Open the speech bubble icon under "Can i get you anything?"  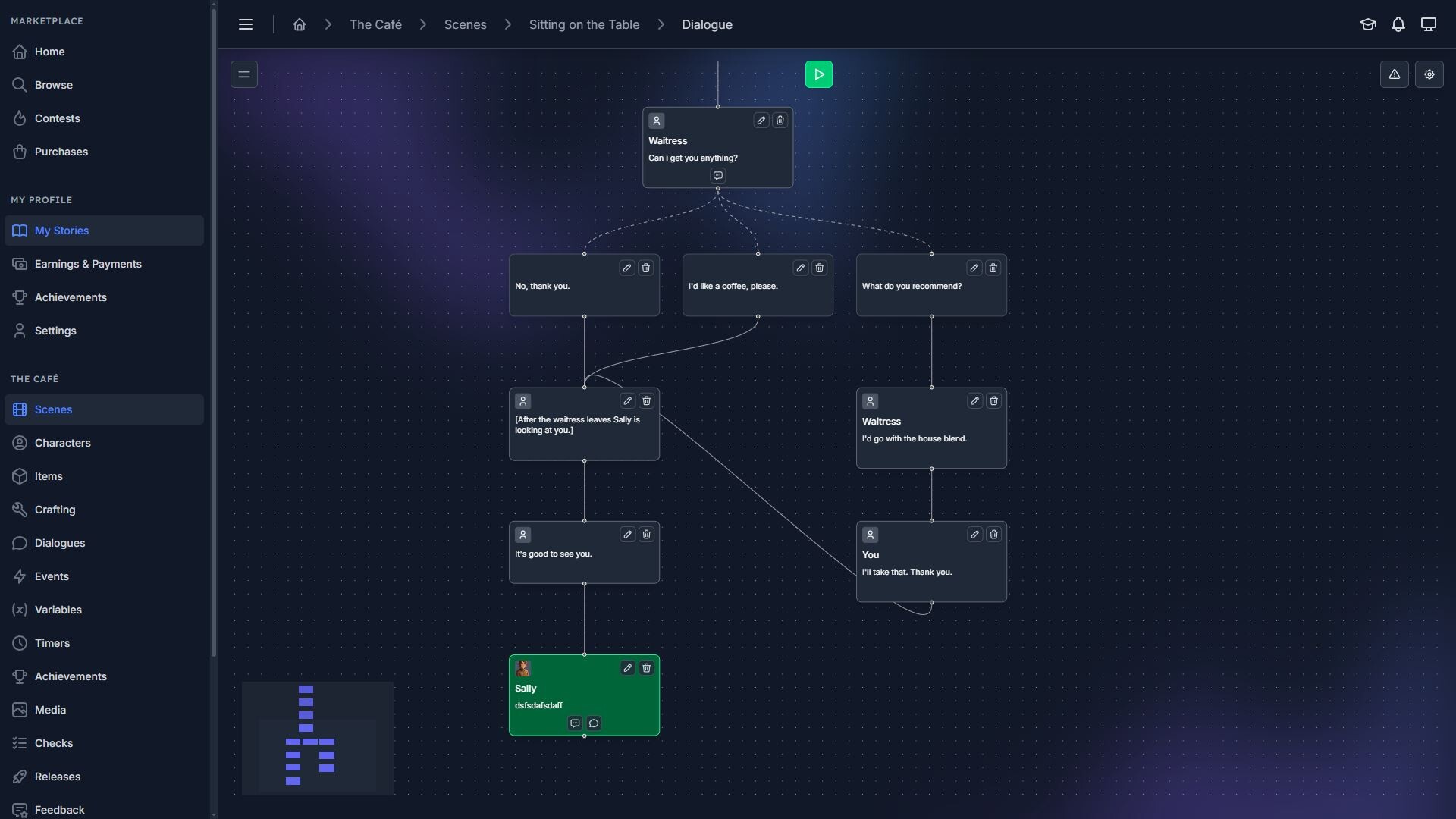pos(718,175)
